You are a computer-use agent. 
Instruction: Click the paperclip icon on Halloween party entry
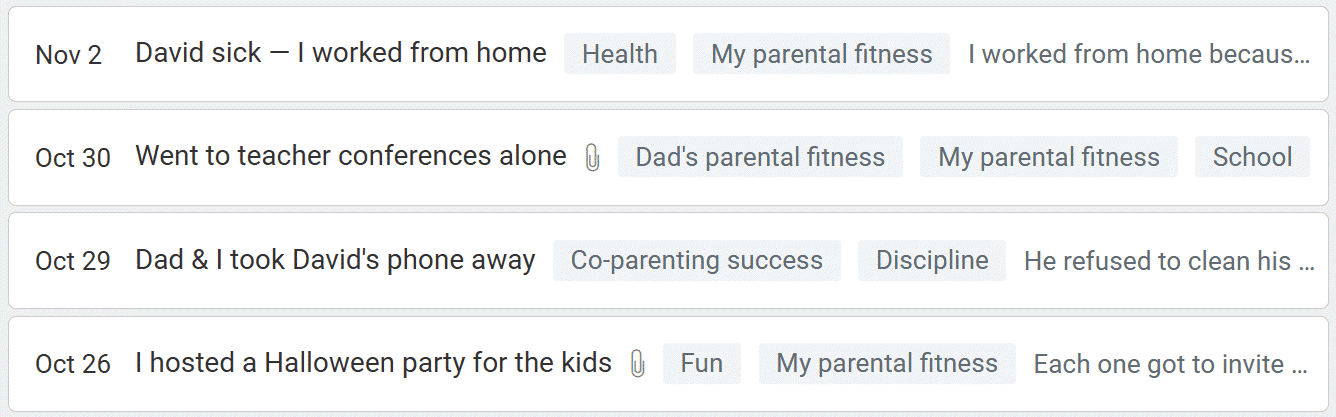point(637,364)
